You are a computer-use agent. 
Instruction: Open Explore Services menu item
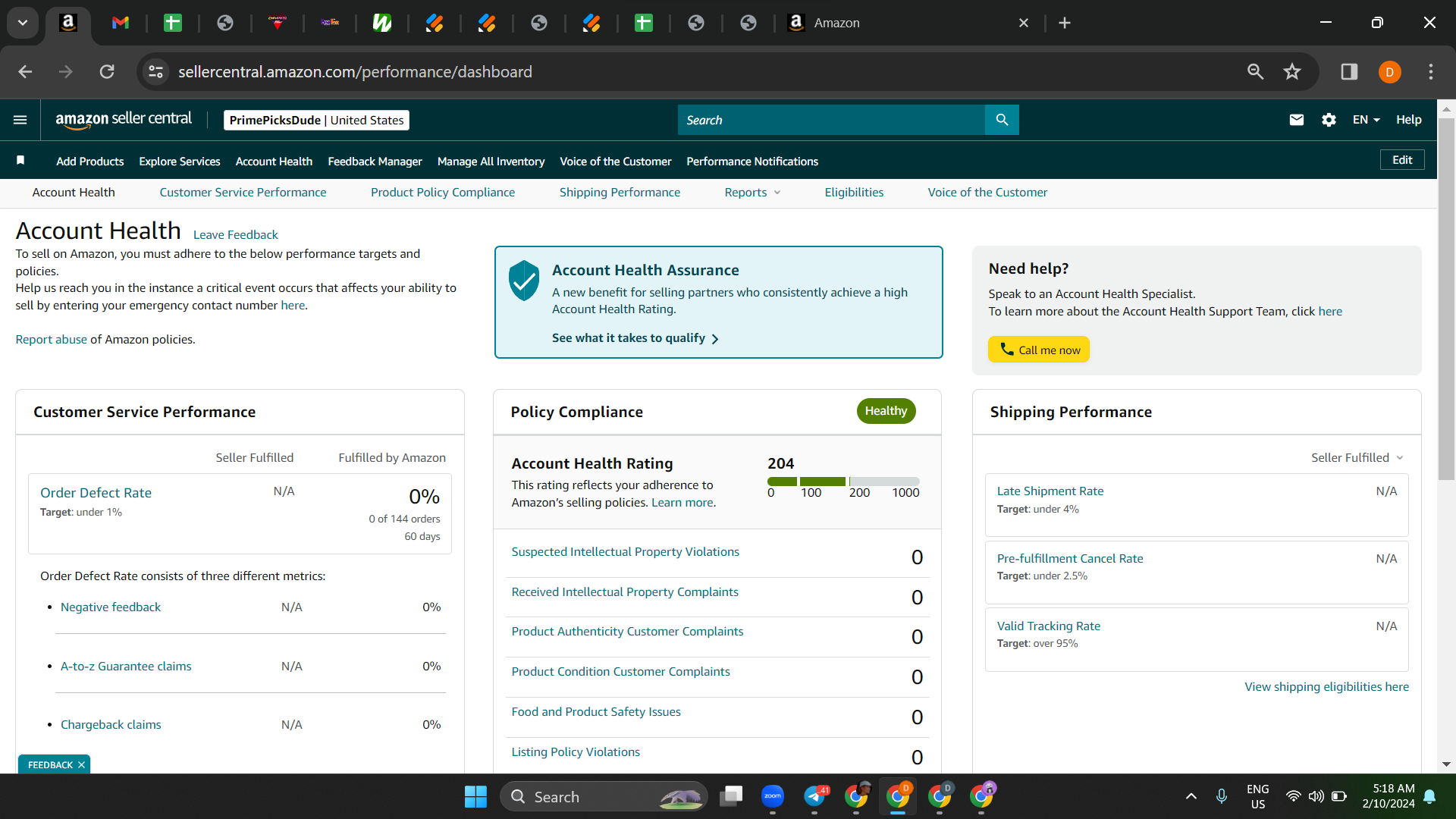tap(180, 162)
